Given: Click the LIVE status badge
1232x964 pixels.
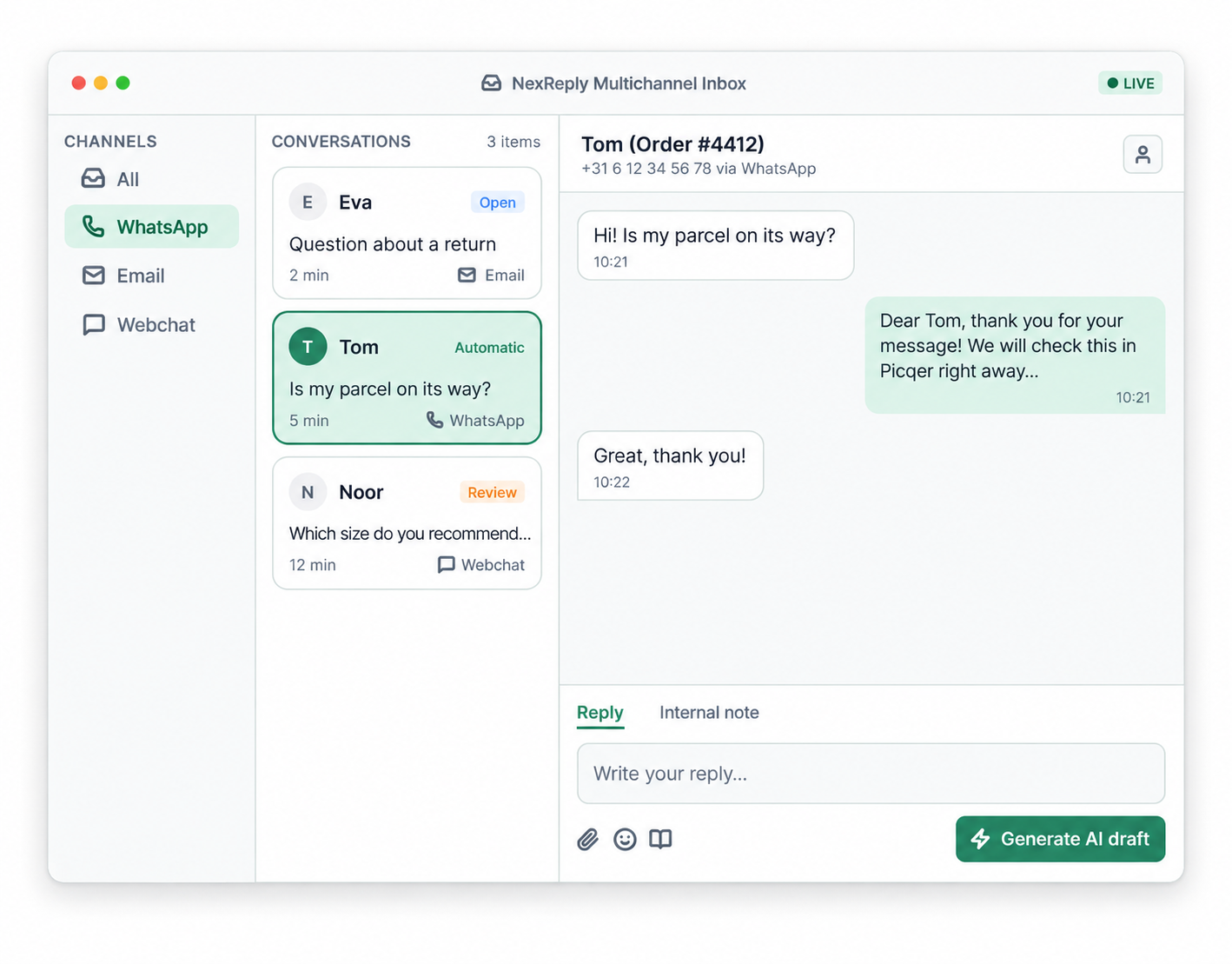Looking at the screenshot, I should click(x=1130, y=83).
